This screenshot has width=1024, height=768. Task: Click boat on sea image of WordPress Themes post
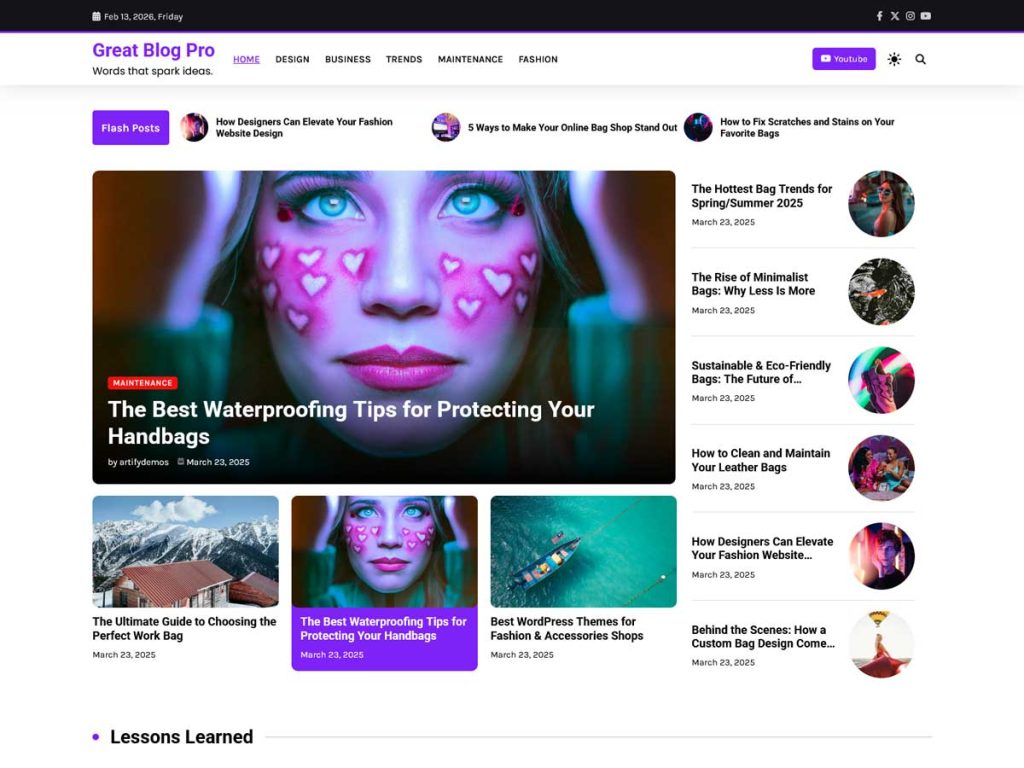[583, 552]
